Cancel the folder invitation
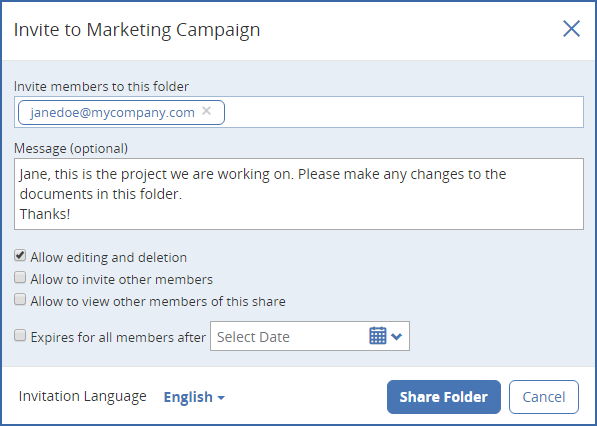This screenshot has width=597, height=426. tap(544, 397)
